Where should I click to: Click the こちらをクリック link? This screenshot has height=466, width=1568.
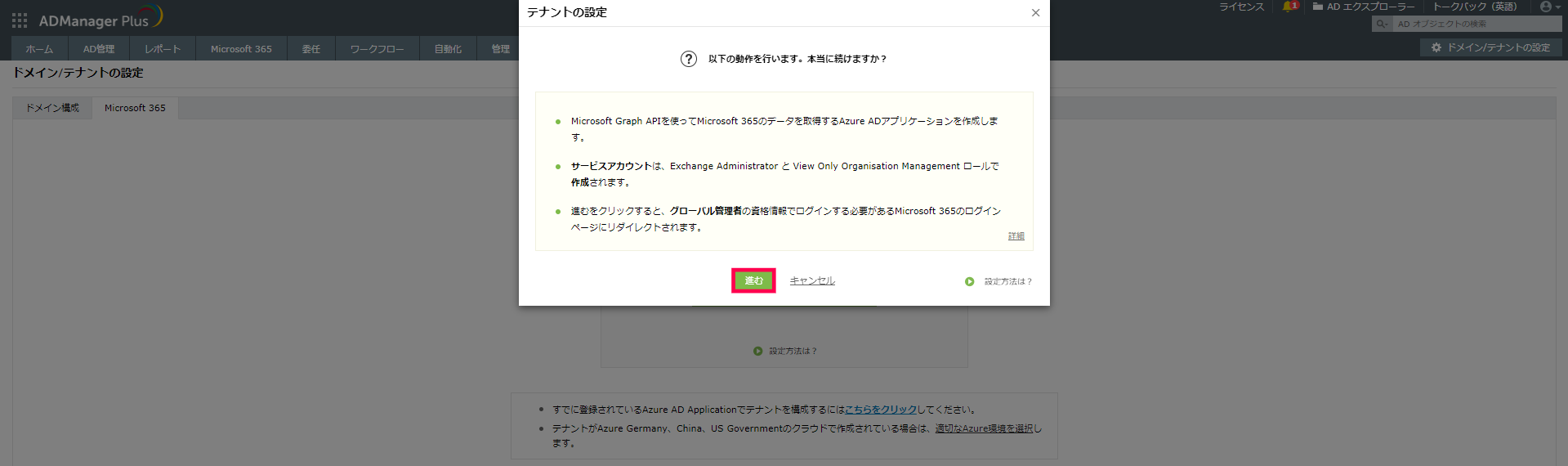click(881, 410)
